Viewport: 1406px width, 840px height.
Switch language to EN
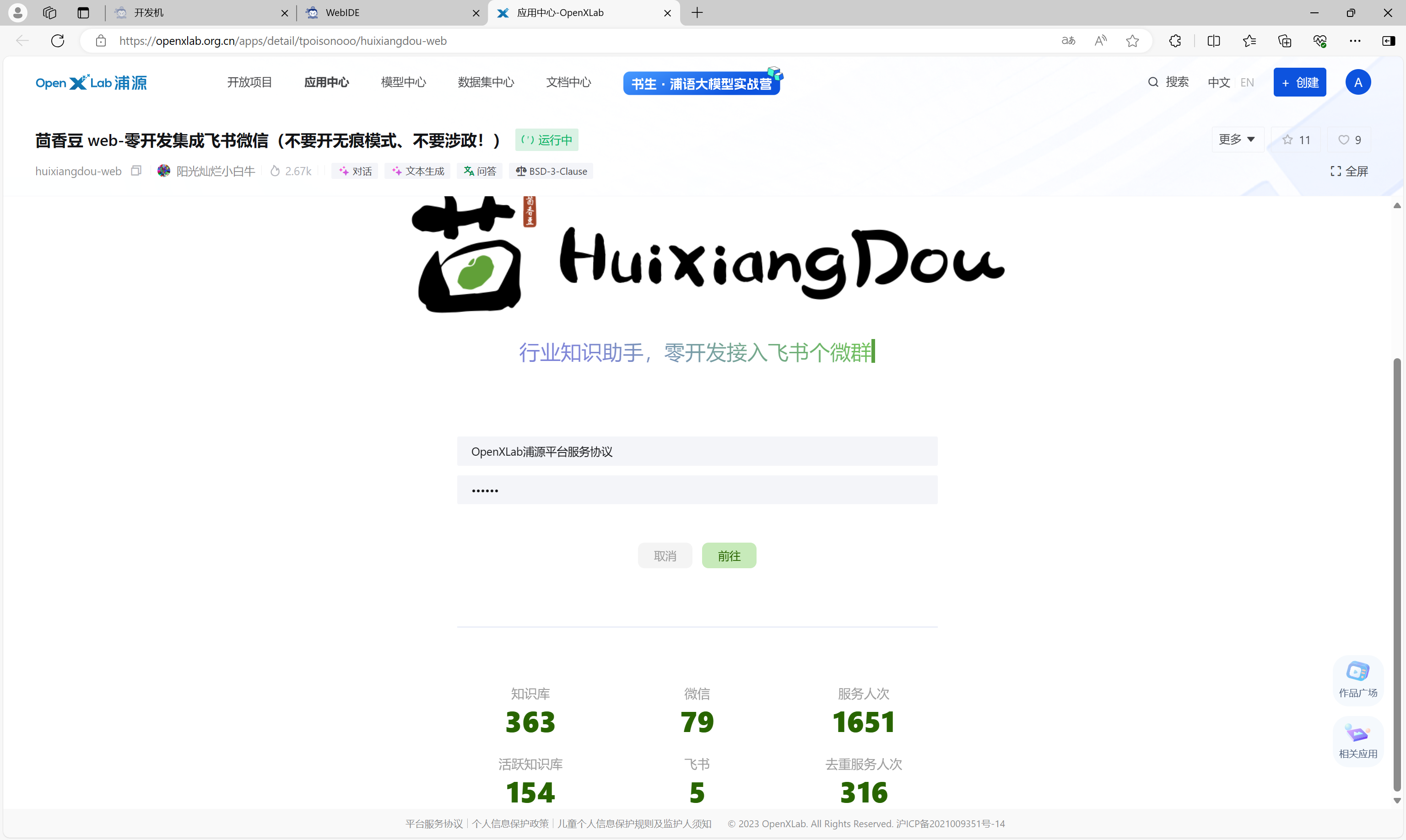click(x=1247, y=83)
